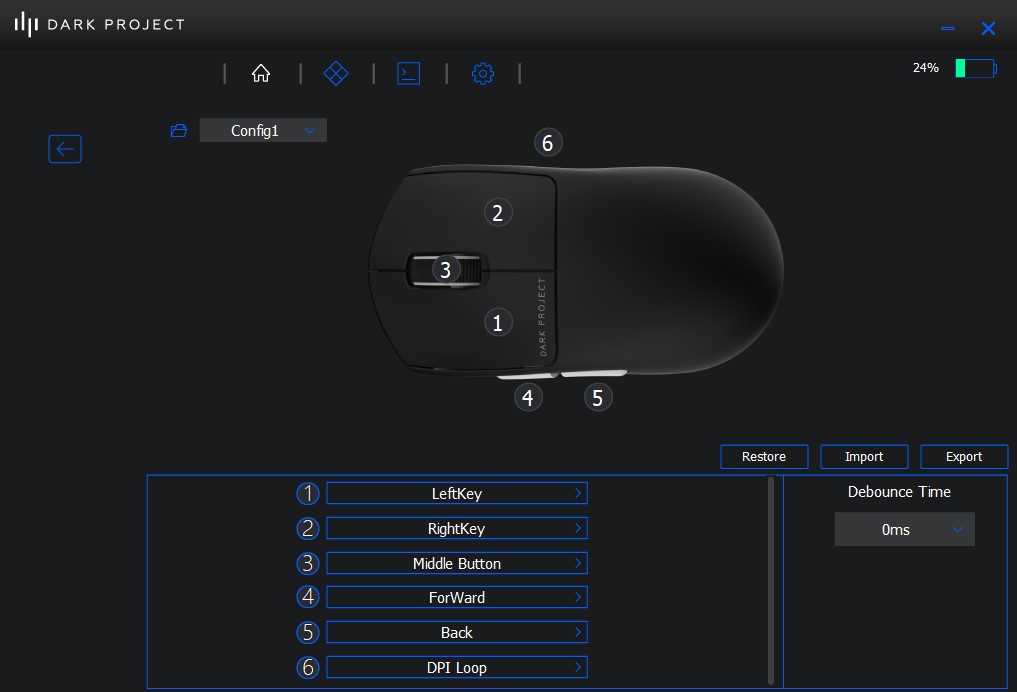Close the Dark Project window
This screenshot has width=1017, height=692.
pos(988,29)
